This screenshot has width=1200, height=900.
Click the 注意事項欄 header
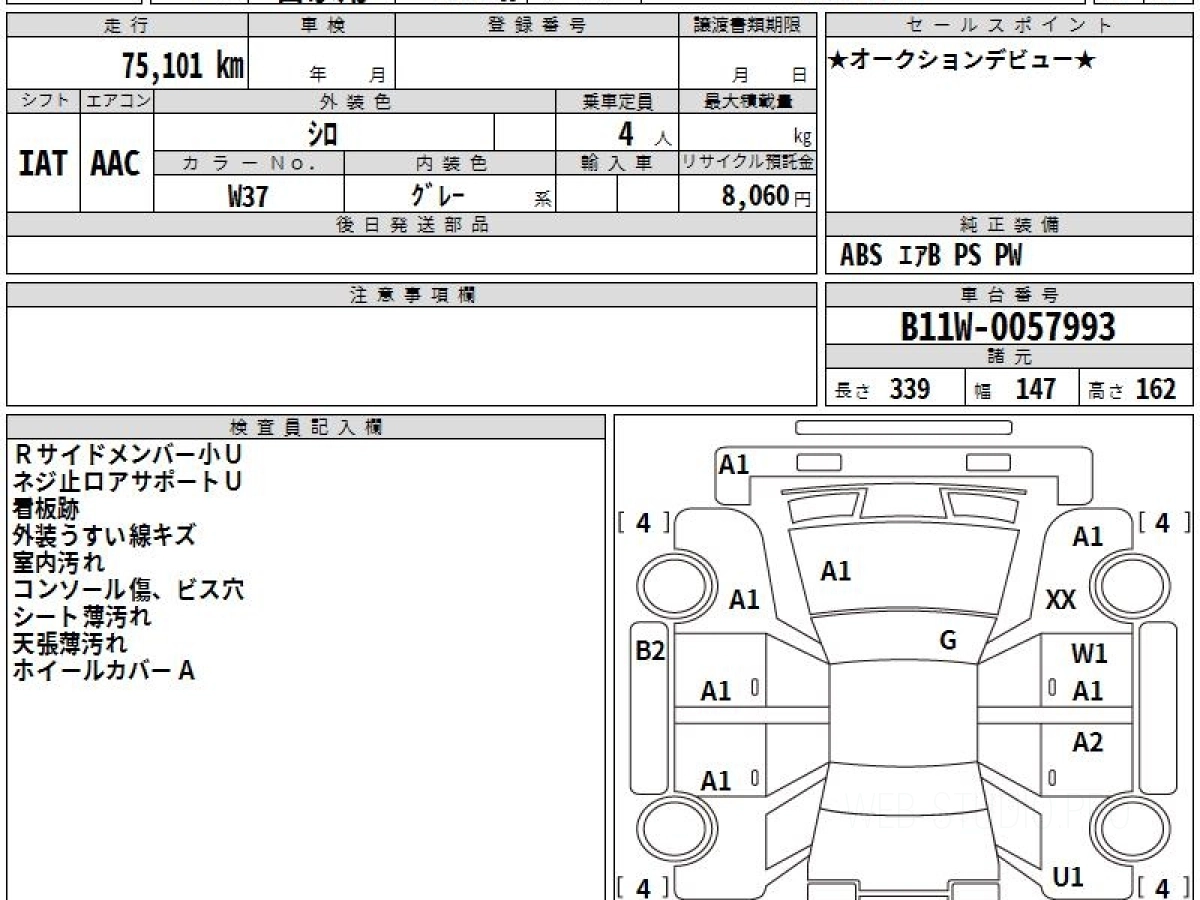coord(412,295)
